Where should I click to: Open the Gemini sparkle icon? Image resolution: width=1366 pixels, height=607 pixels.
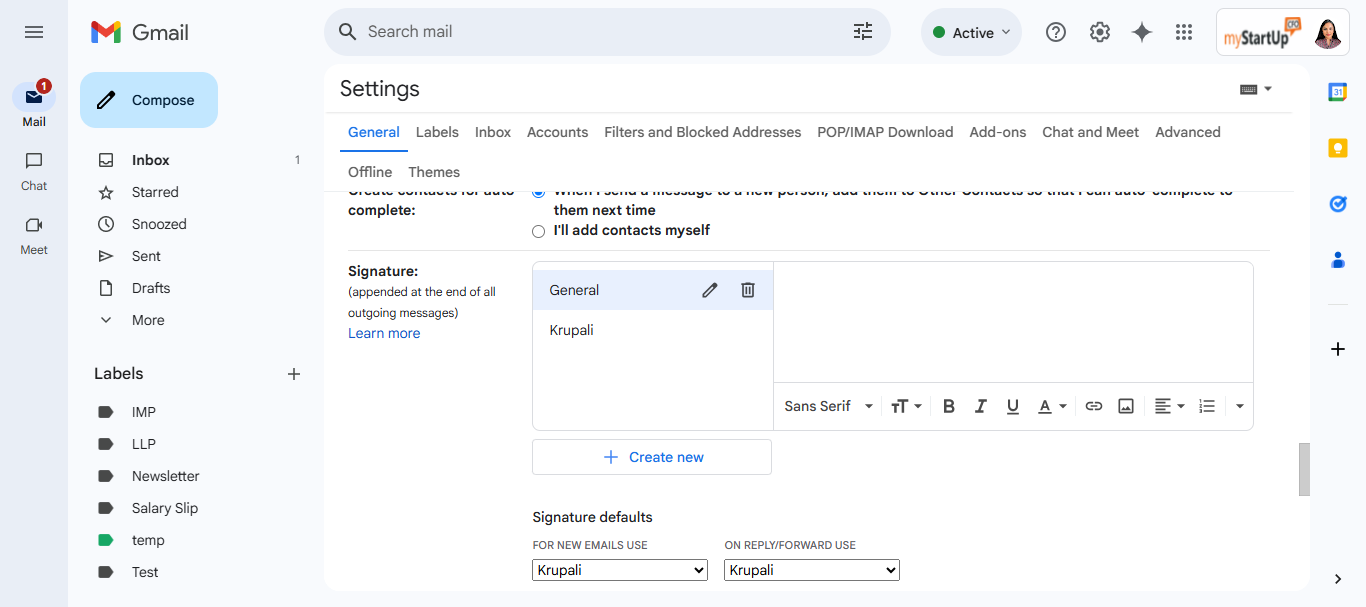point(1142,32)
